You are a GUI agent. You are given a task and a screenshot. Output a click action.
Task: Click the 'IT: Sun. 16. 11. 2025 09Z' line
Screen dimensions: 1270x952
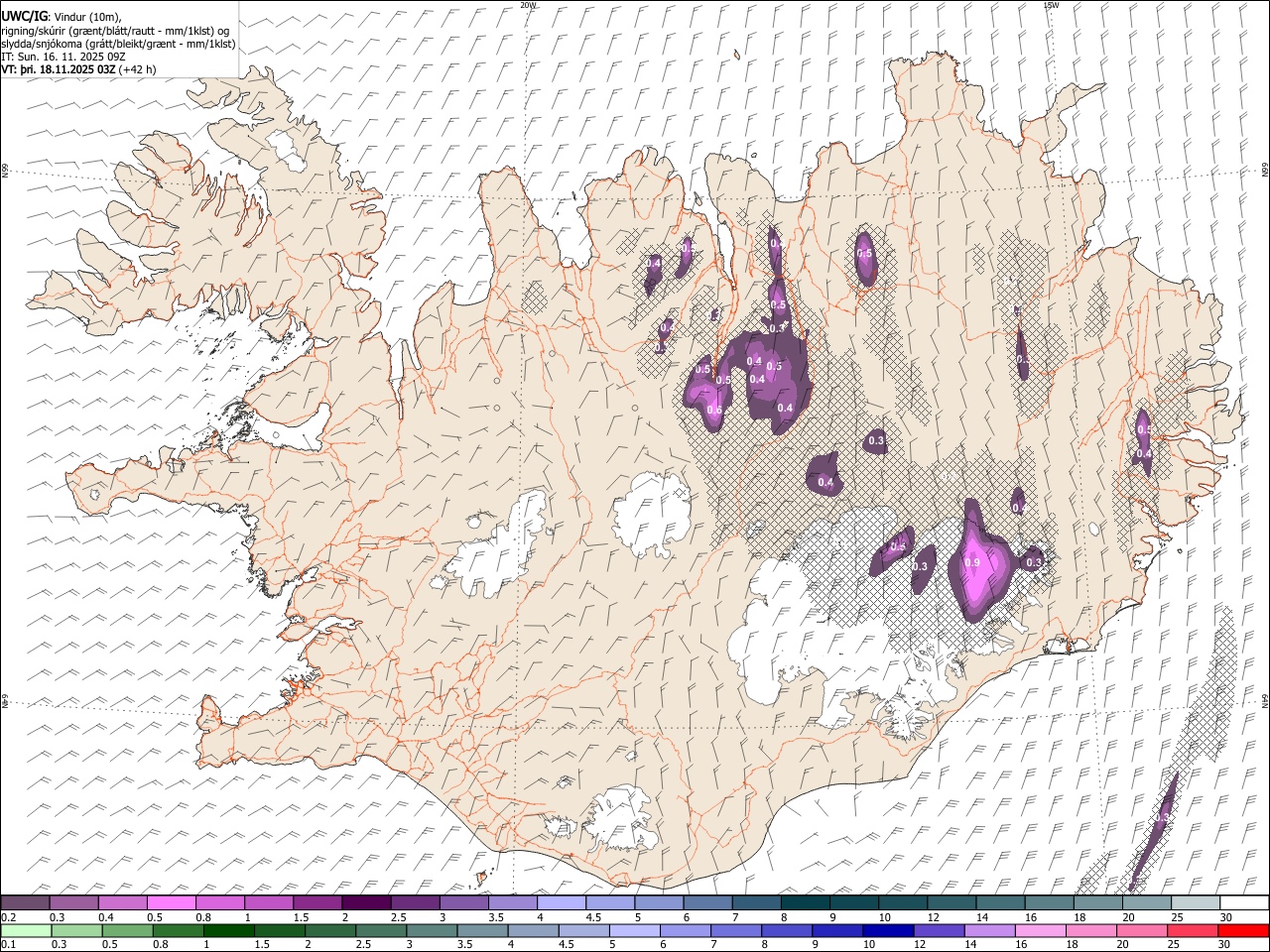[63, 57]
